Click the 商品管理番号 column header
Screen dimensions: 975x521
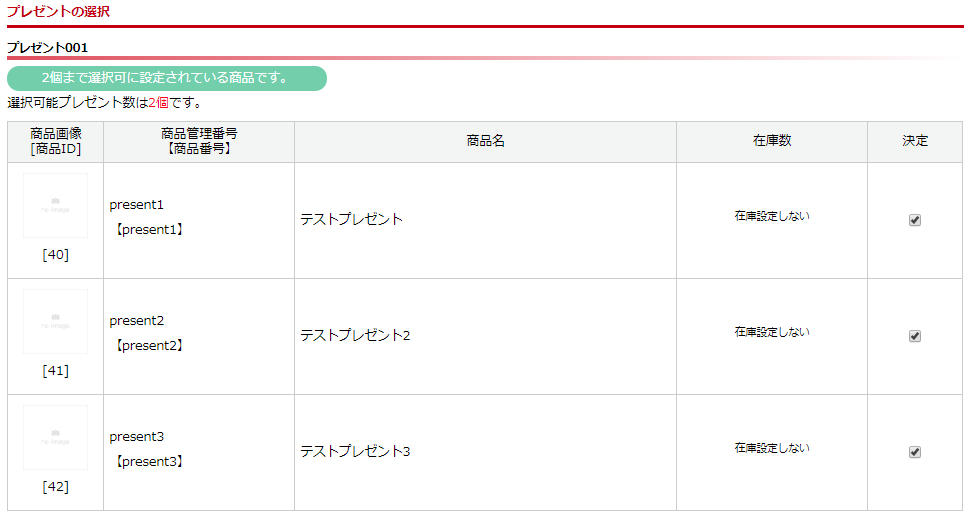[199, 133]
